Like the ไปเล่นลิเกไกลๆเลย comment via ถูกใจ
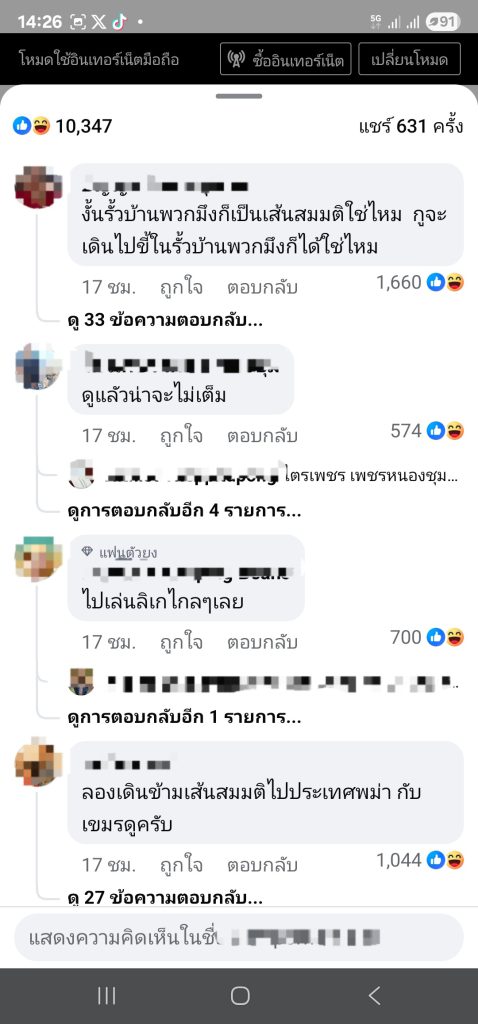Viewport: 478px width, 1024px height. 182,642
